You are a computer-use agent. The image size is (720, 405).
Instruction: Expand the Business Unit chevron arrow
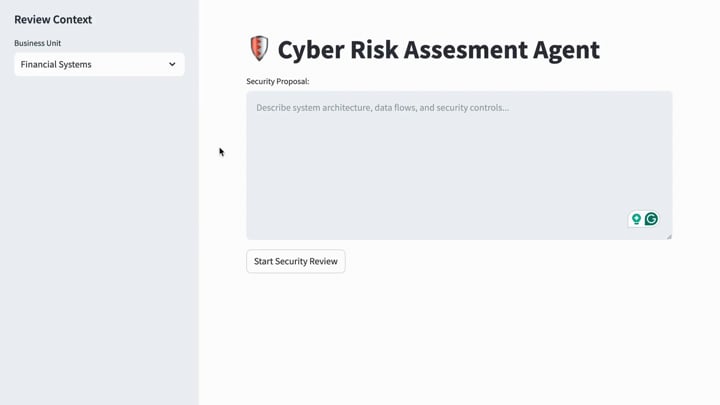172,64
